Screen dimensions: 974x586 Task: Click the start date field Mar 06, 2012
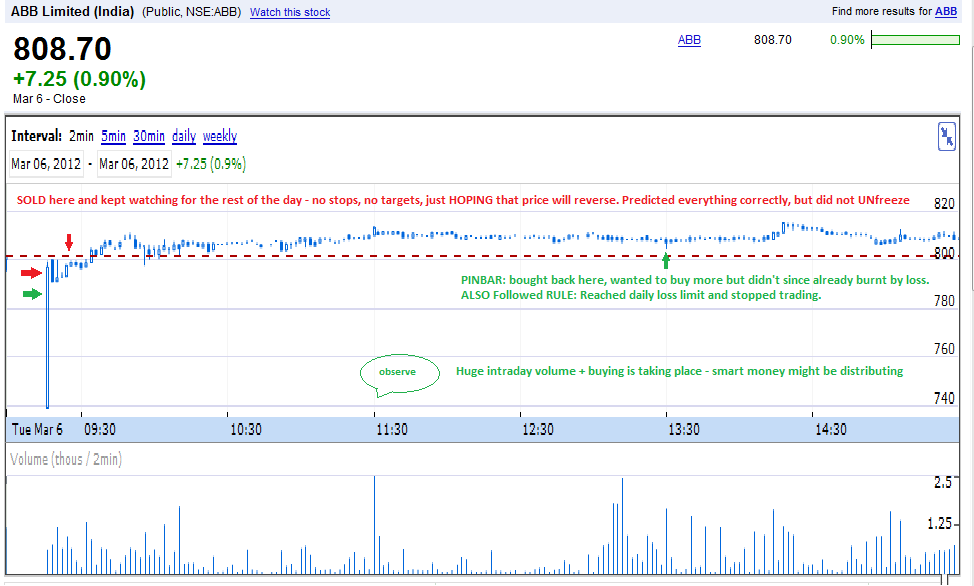46,164
